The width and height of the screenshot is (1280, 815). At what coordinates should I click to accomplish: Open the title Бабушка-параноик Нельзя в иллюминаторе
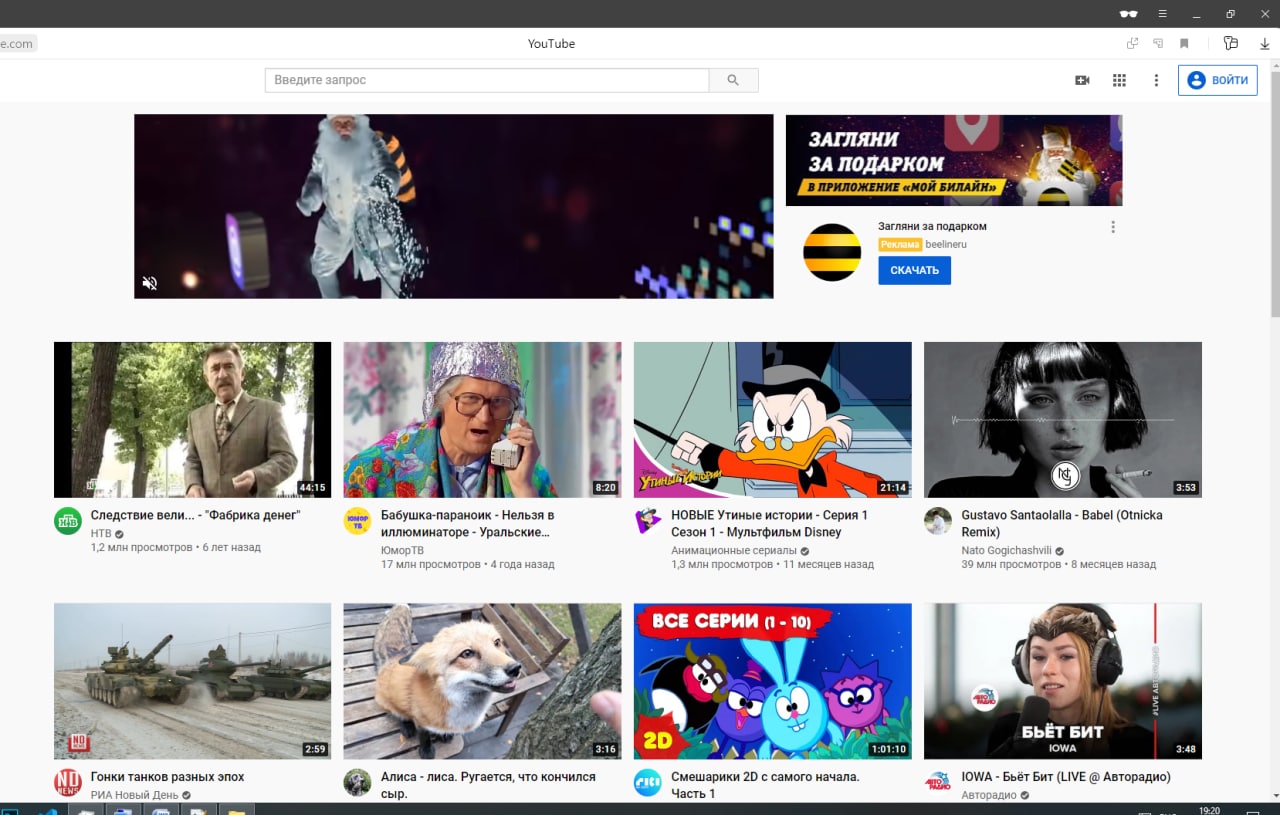point(467,524)
